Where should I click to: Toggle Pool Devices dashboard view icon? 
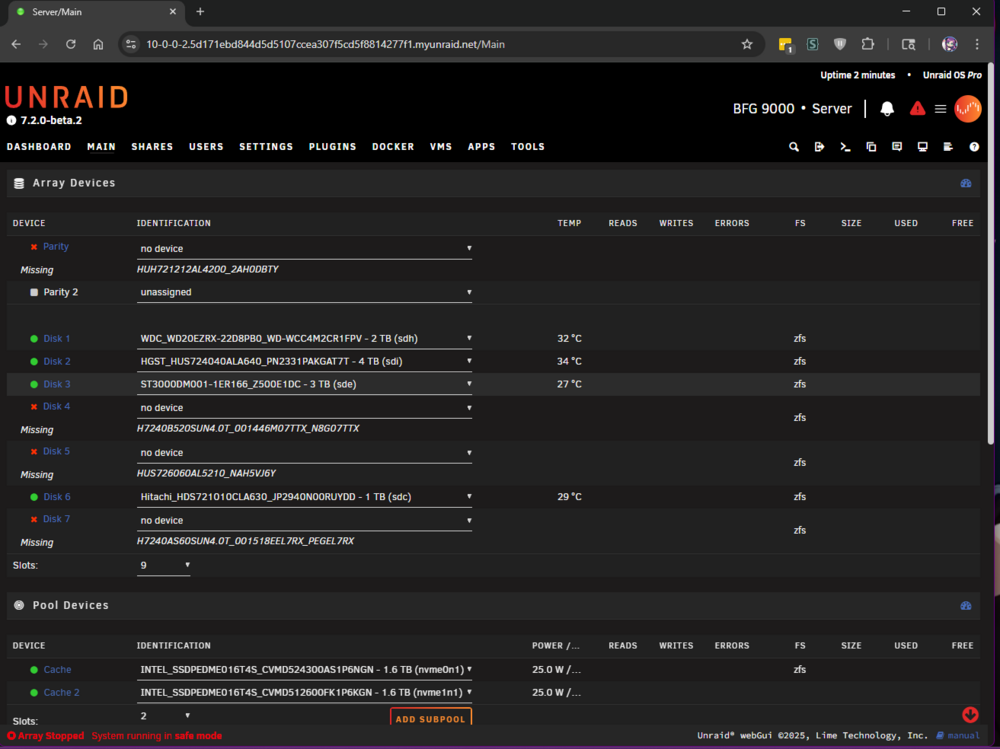pos(966,605)
